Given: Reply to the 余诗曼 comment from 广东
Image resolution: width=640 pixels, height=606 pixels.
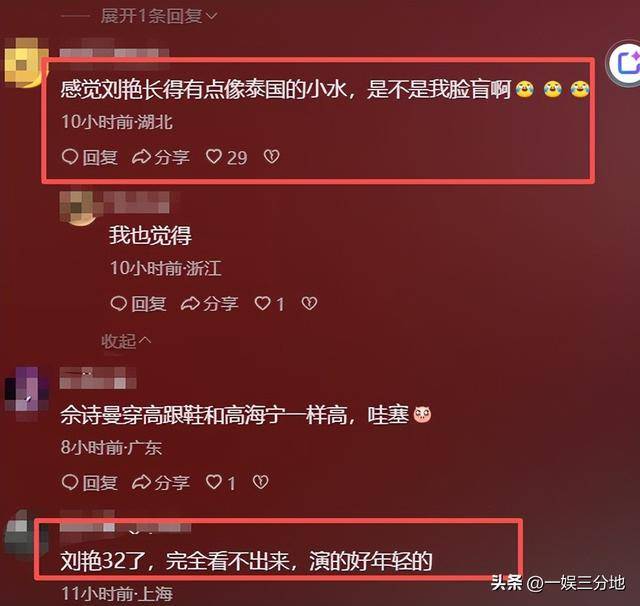Looking at the screenshot, I should point(90,482).
